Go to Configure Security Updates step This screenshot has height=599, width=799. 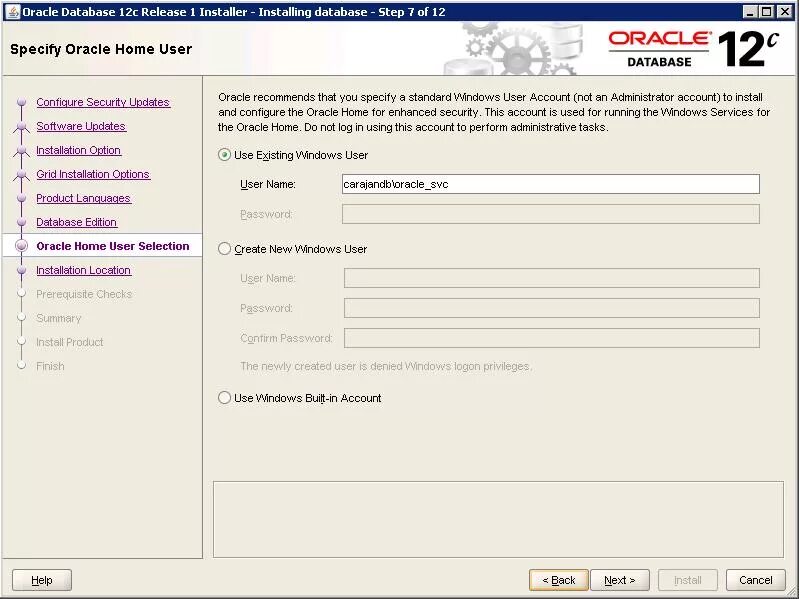103,102
